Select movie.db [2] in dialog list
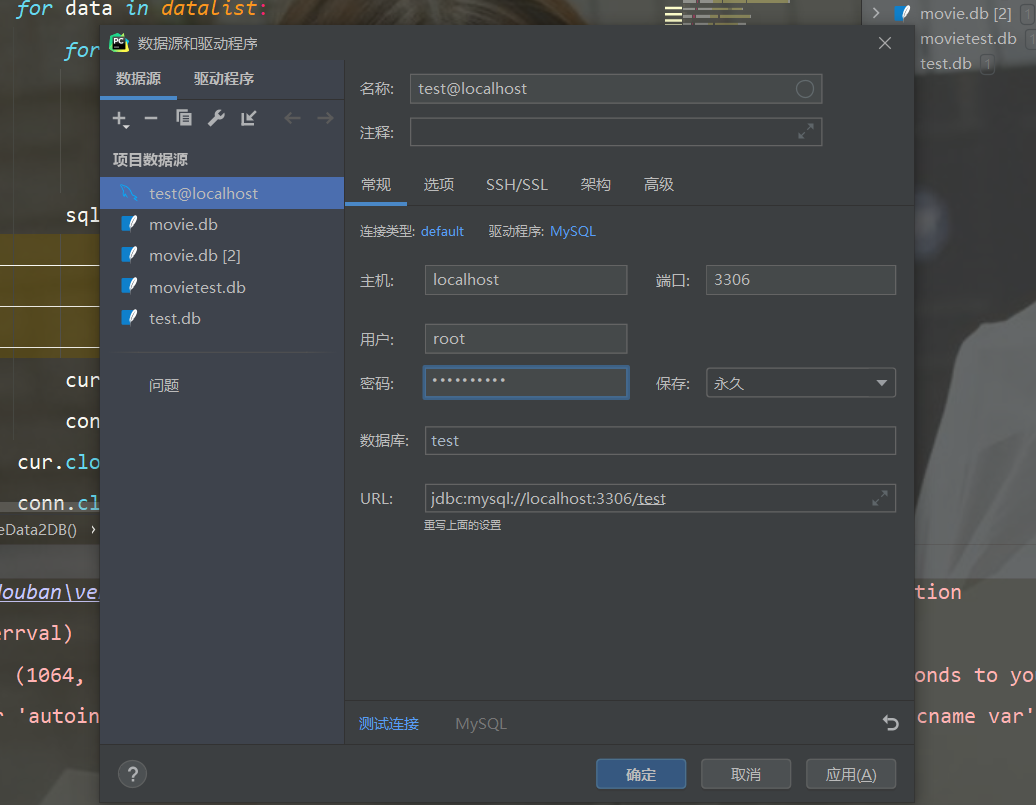This screenshot has height=805, width=1036. (222, 256)
